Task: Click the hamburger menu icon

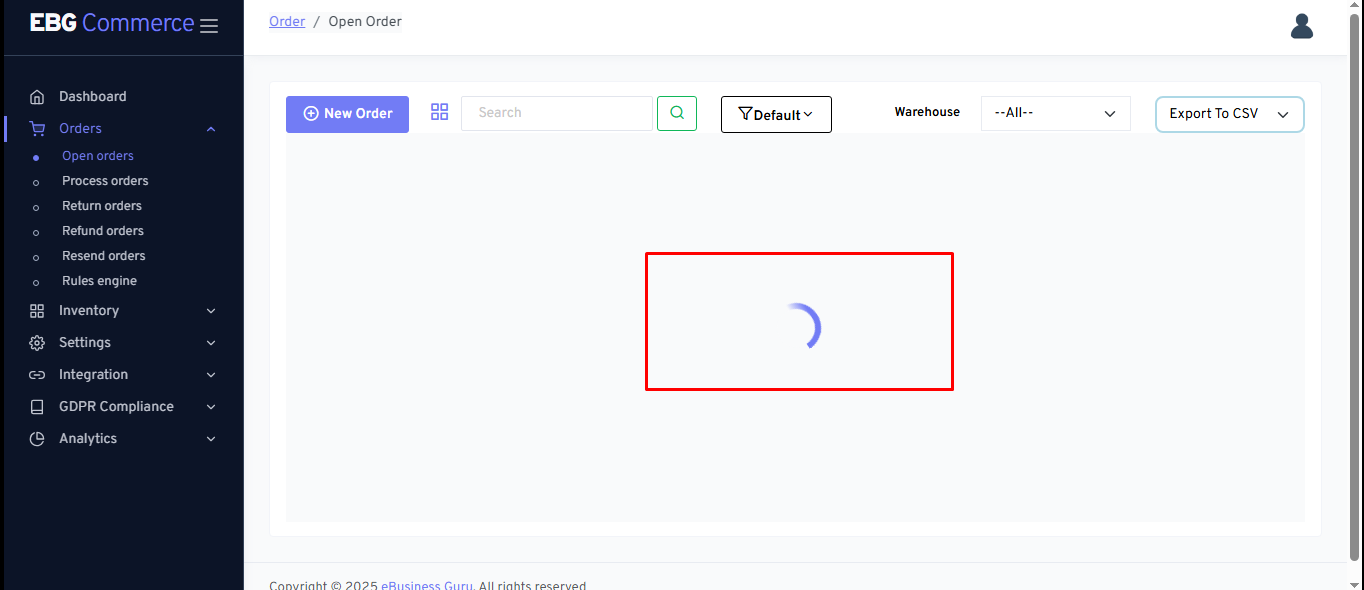Action: [209, 26]
